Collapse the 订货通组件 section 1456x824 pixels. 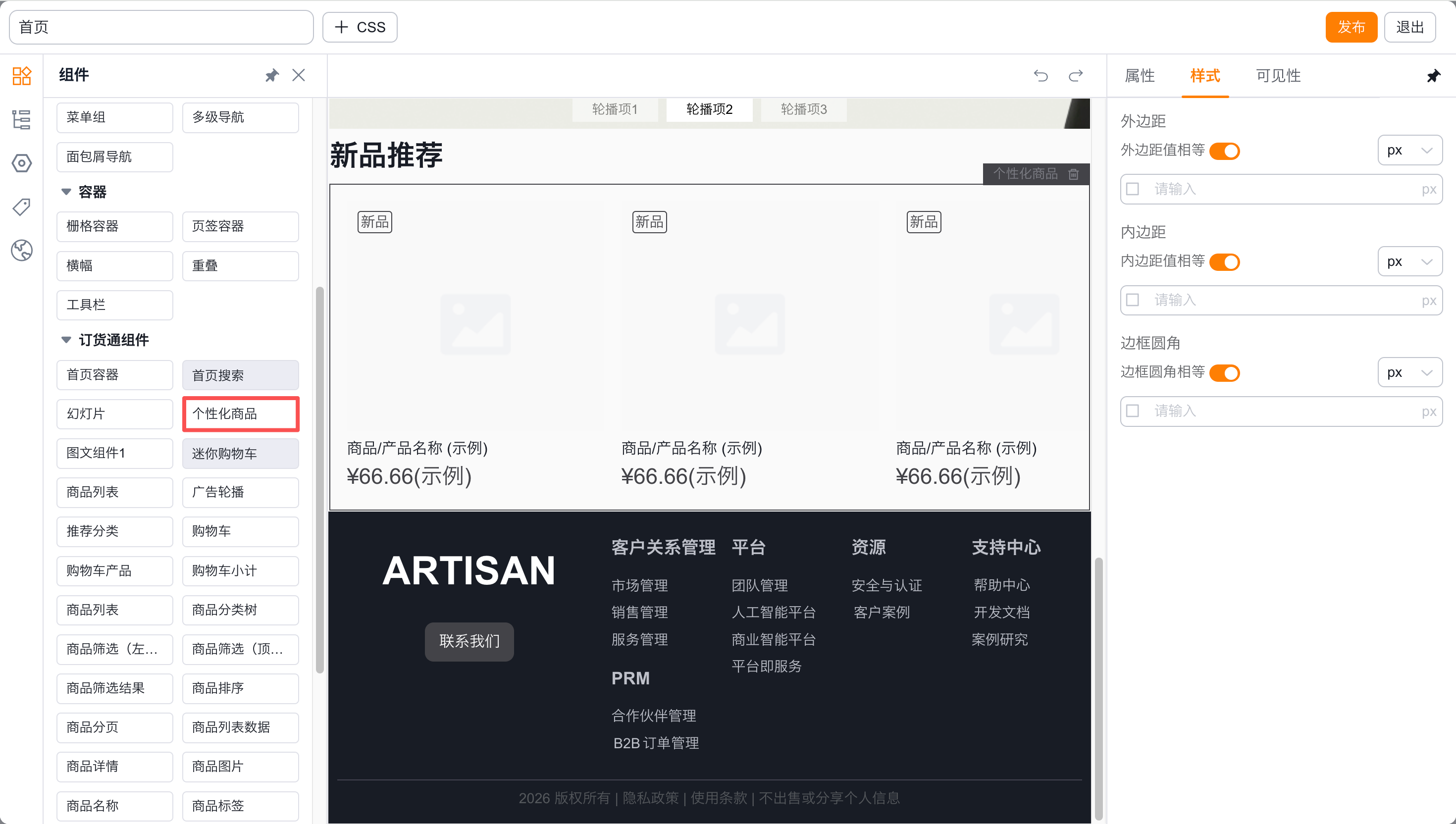66,340
